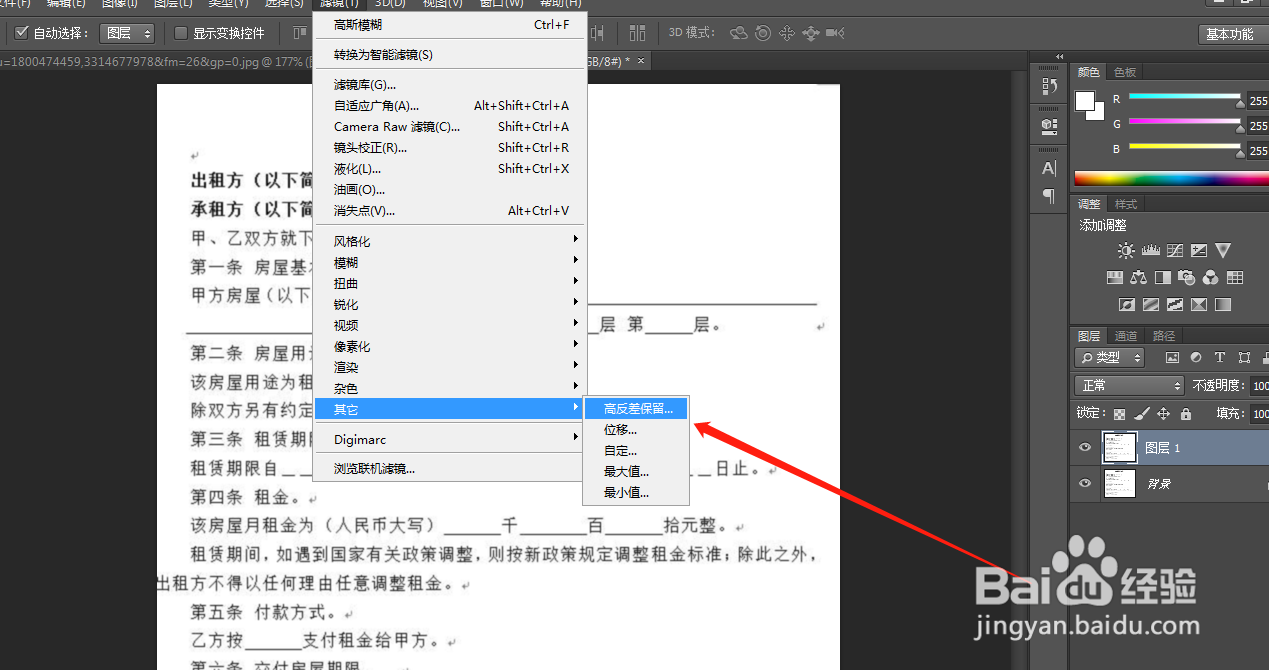
Task: Hide the 背景 layer eye icon
Action: (1085, 483)
